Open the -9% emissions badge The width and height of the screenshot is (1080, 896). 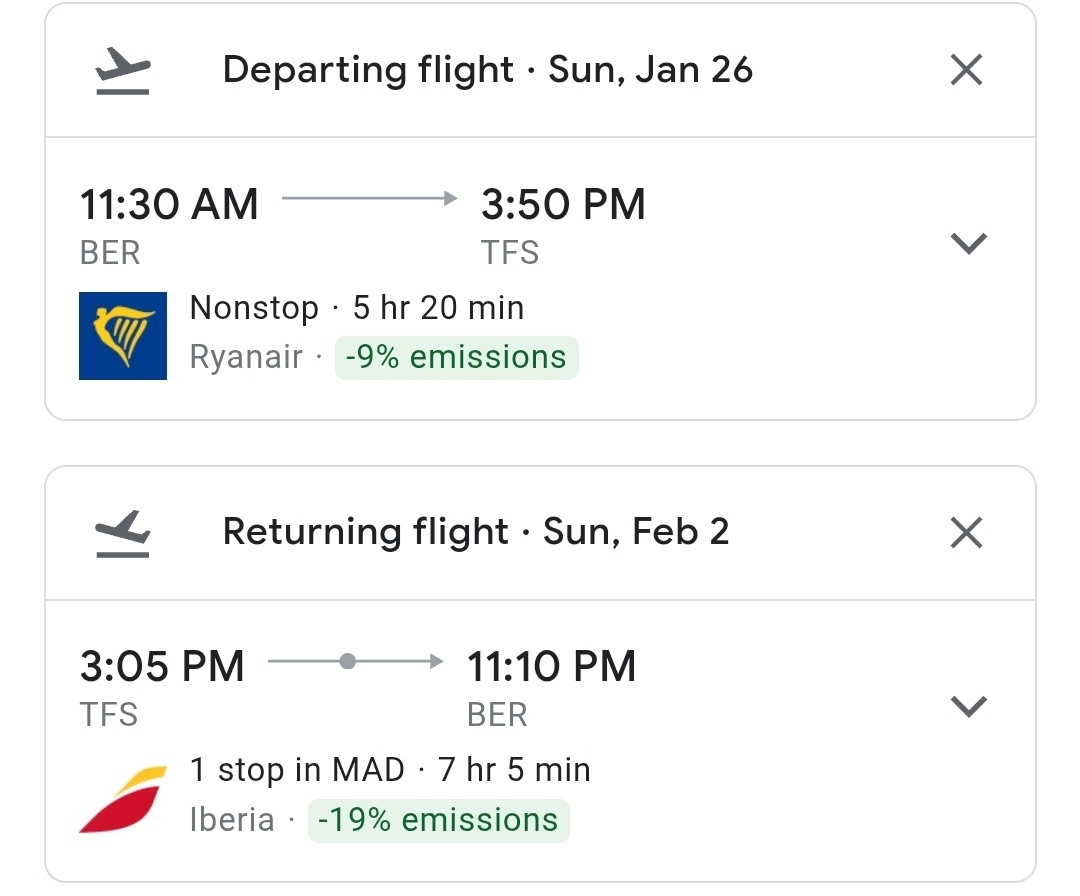457,357
